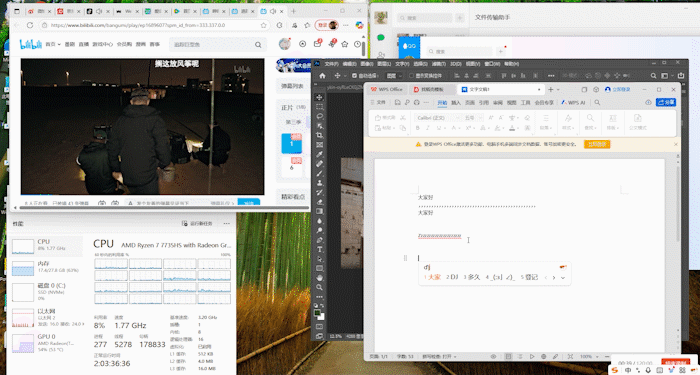Select the Zoom tool in Photoshop toolbar
Screen dimensions: 700x375
(319, 288)
